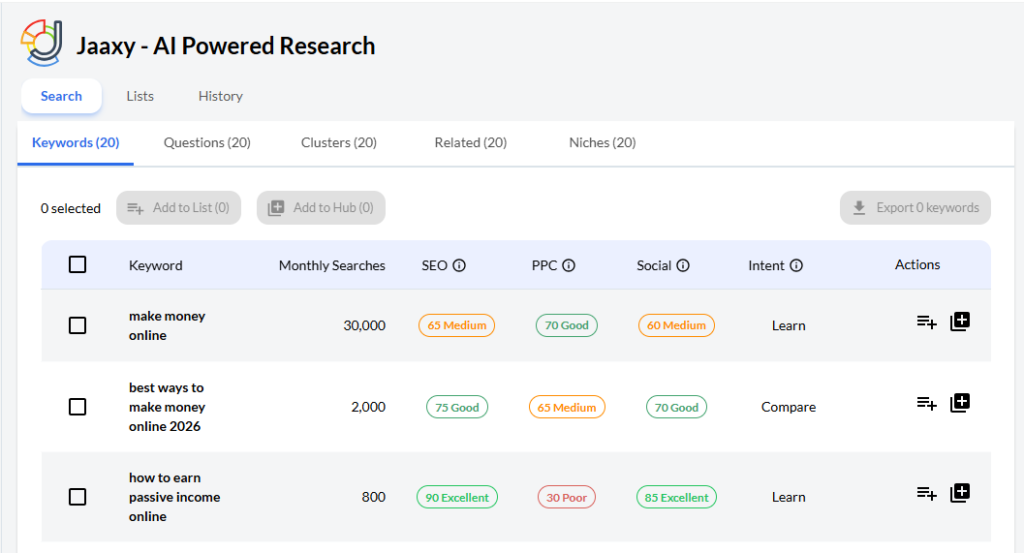
Task: Open the Lists tab
Action: pyautogui.click(x=140, y=96)
